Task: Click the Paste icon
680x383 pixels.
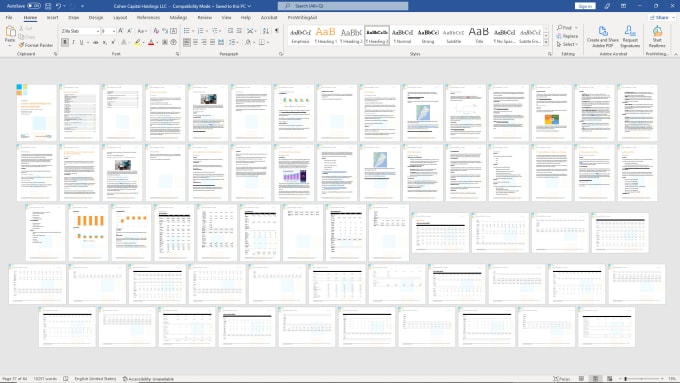Action: pyautogui.click(x=10, y=31)
